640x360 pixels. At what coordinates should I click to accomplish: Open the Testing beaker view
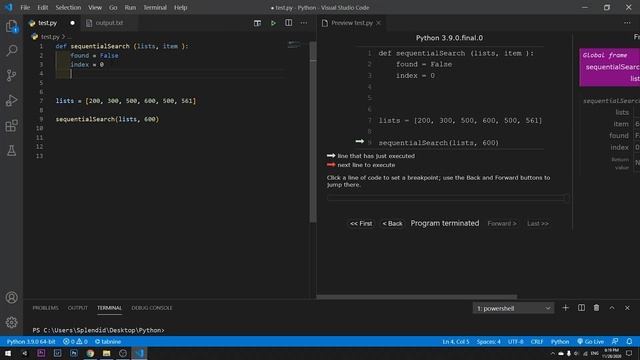pyautogui.click(x=11, y=151)
